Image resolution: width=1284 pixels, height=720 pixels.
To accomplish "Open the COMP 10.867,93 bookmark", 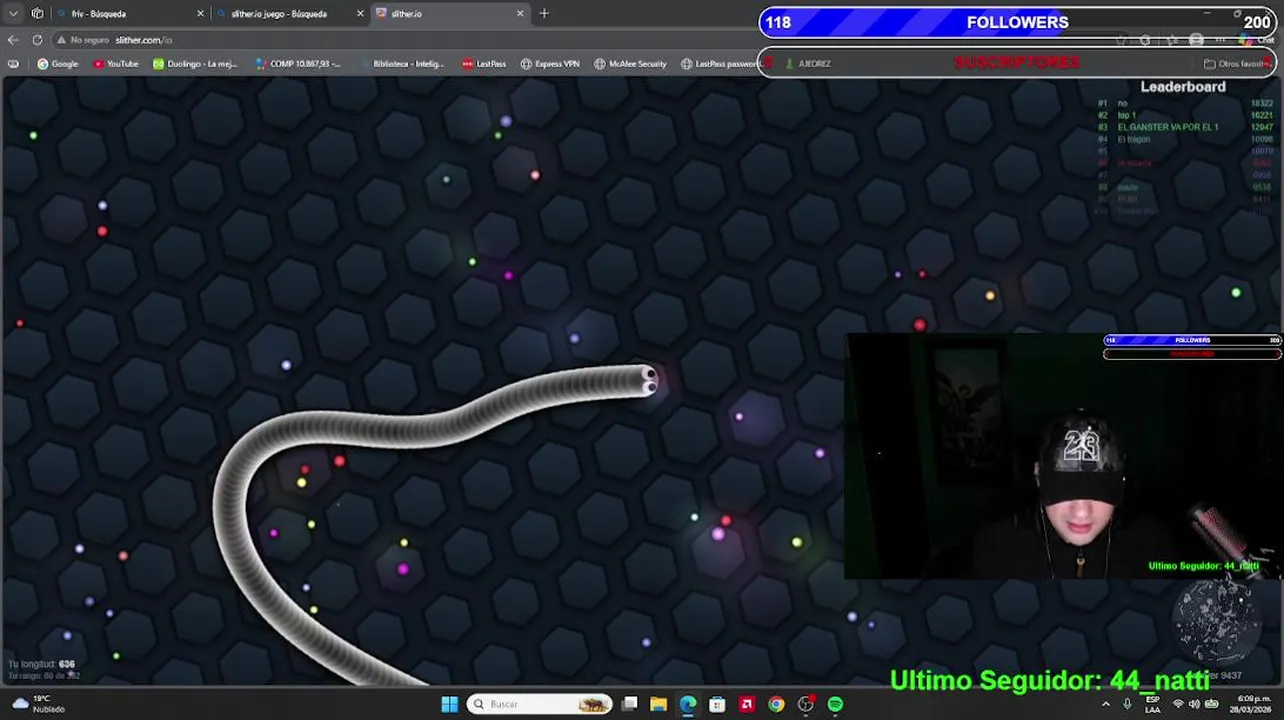I will pos(298,64).
